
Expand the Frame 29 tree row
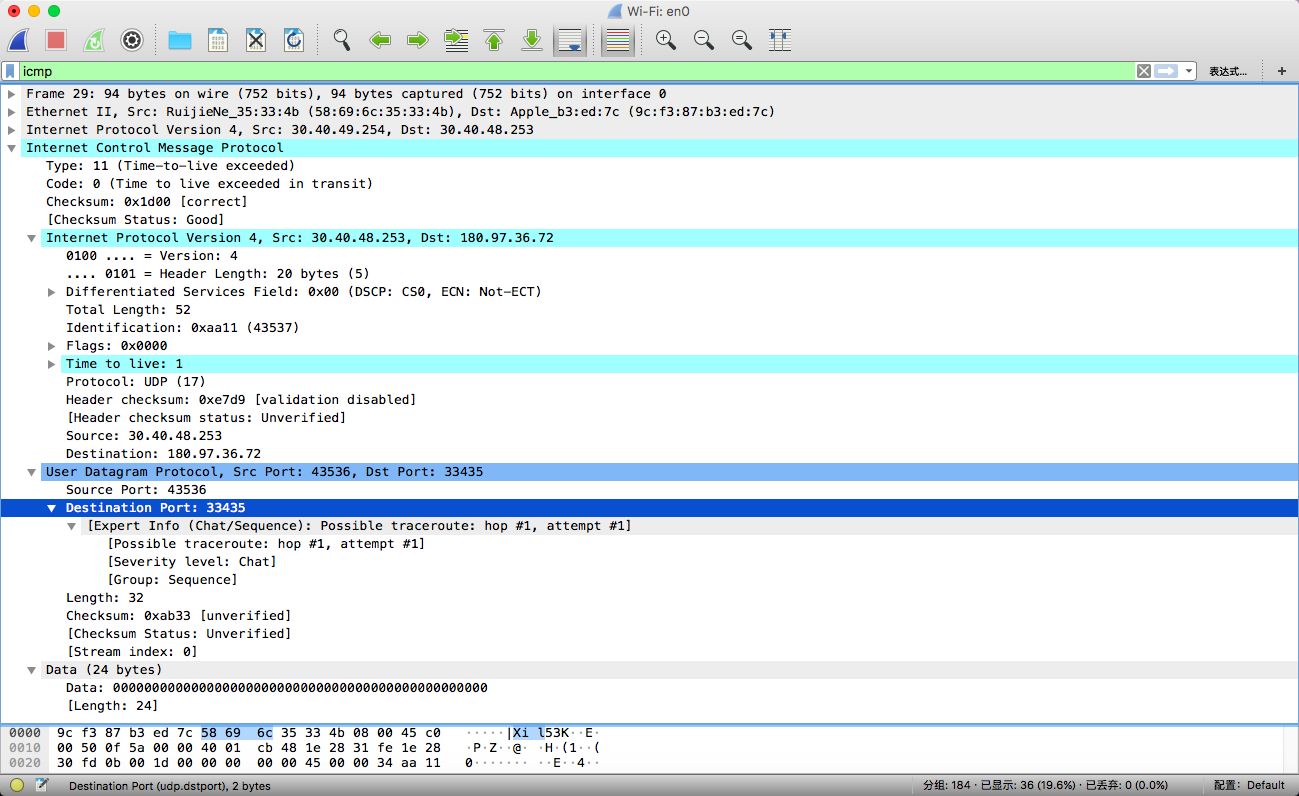pyautogui.click(x=11, y=94)
